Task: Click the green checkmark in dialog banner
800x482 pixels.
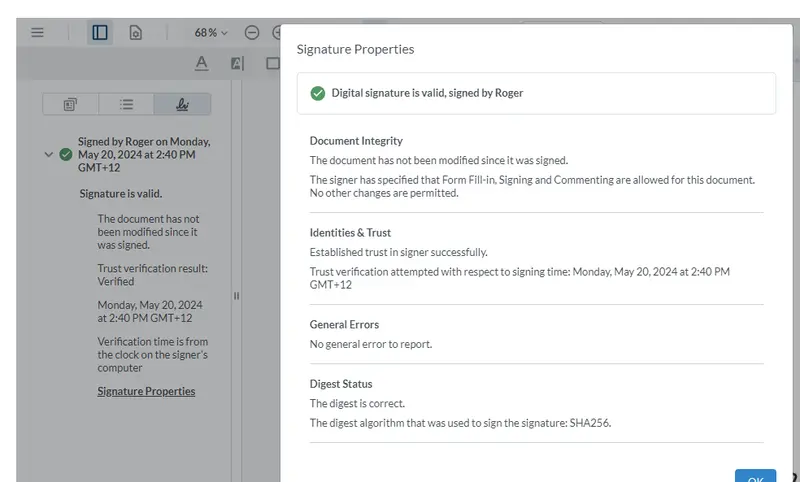Action: point(317,93)
